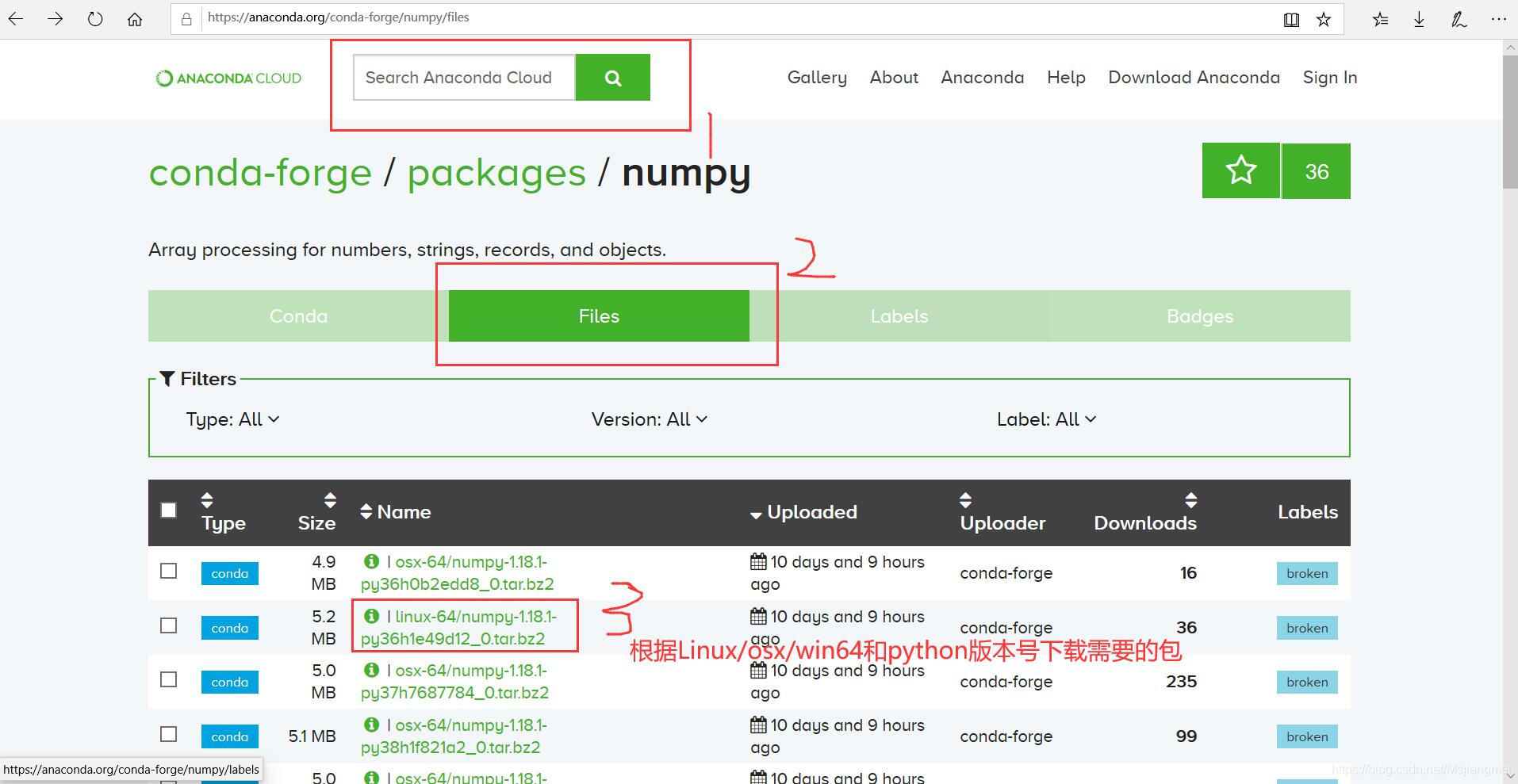Viewport: 1518px width, 784px height.
Task: Click broken label on downloads 36 row
Action: click(x=1307, y=628)
